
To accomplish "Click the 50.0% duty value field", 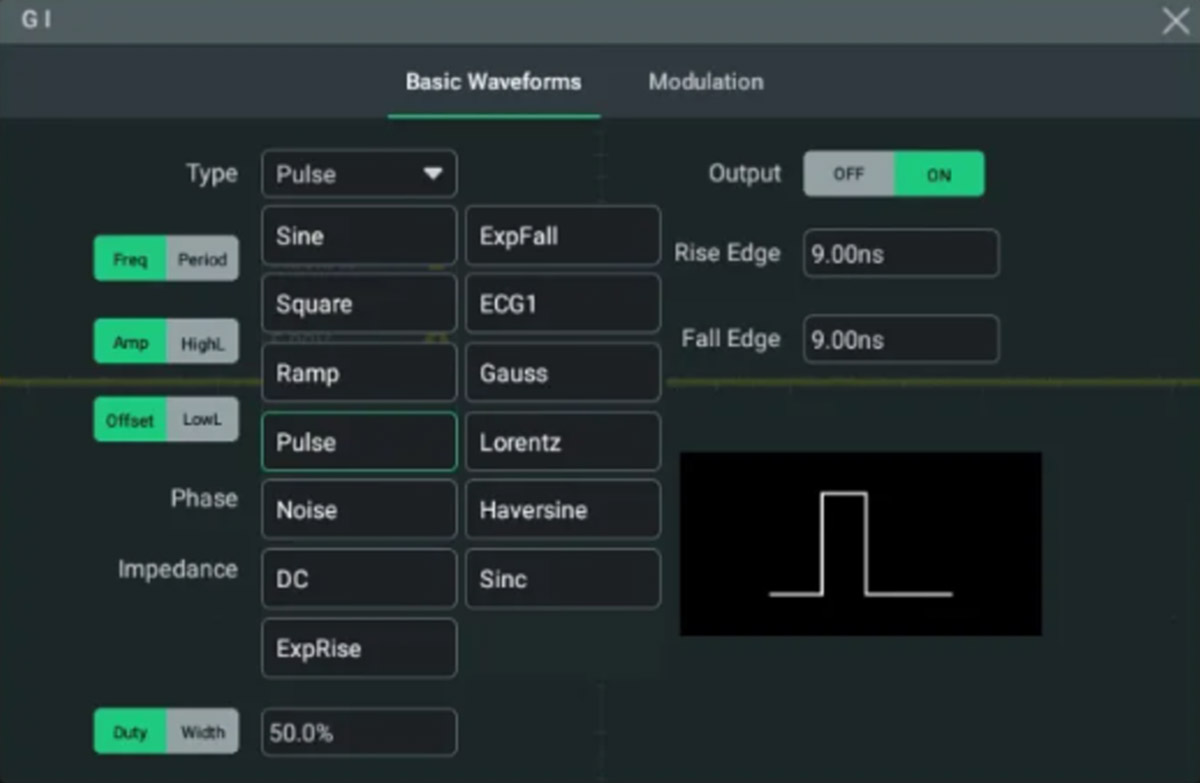I will pyautogui.click(x=359, y=733).
